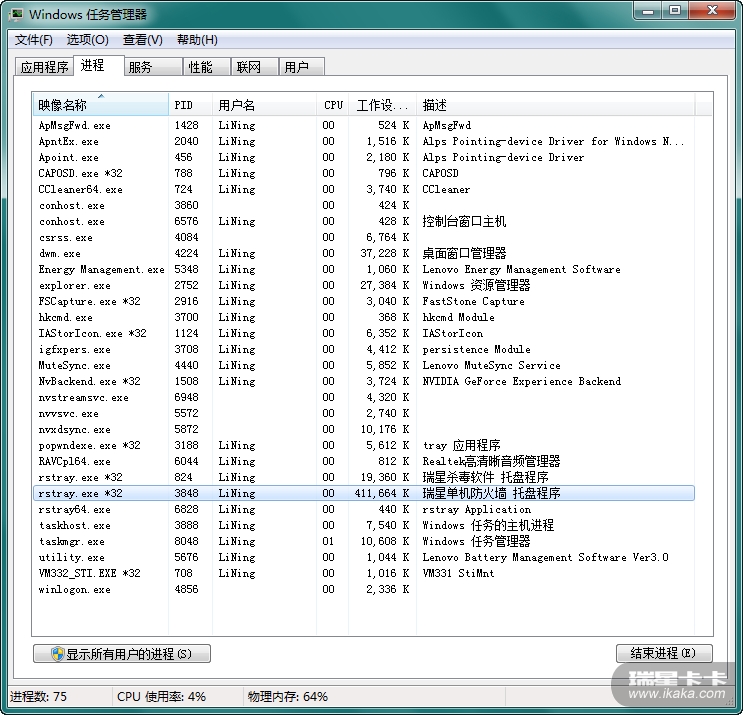This screenshot has height=715, width=743.
Task: Select the taskhost.exe process
Action: coord(364,525)
